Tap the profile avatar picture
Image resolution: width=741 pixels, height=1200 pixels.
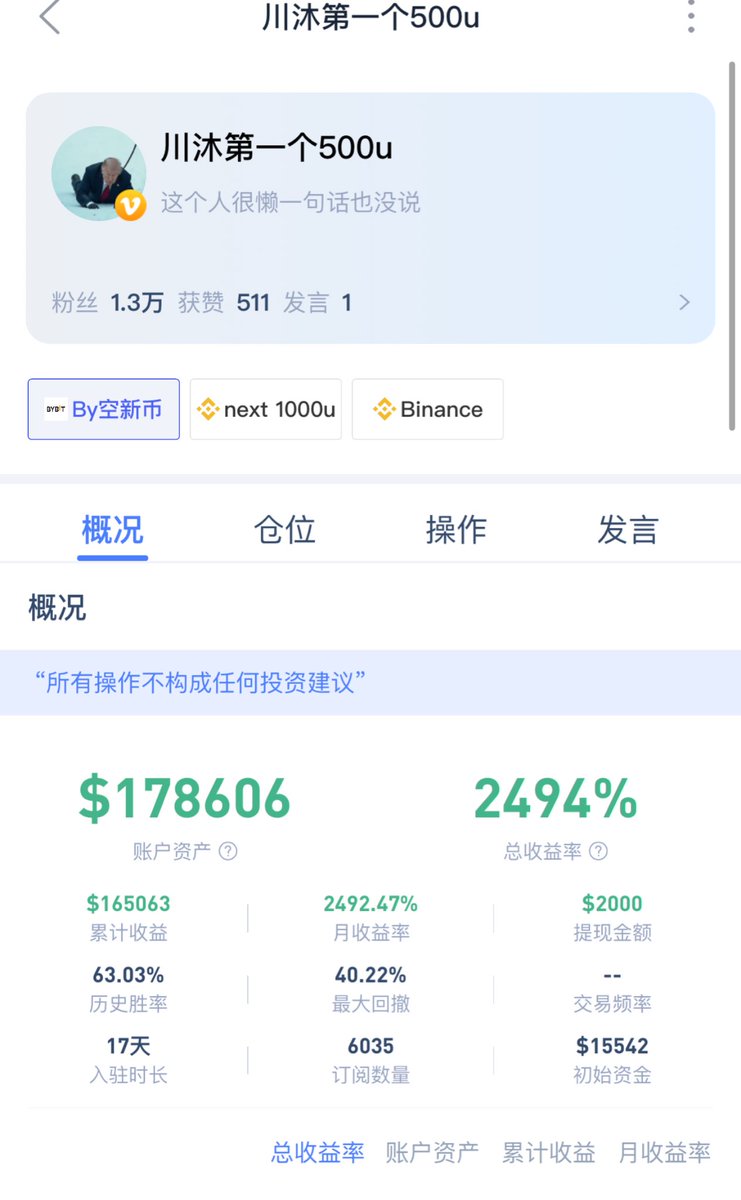point(98,174)
